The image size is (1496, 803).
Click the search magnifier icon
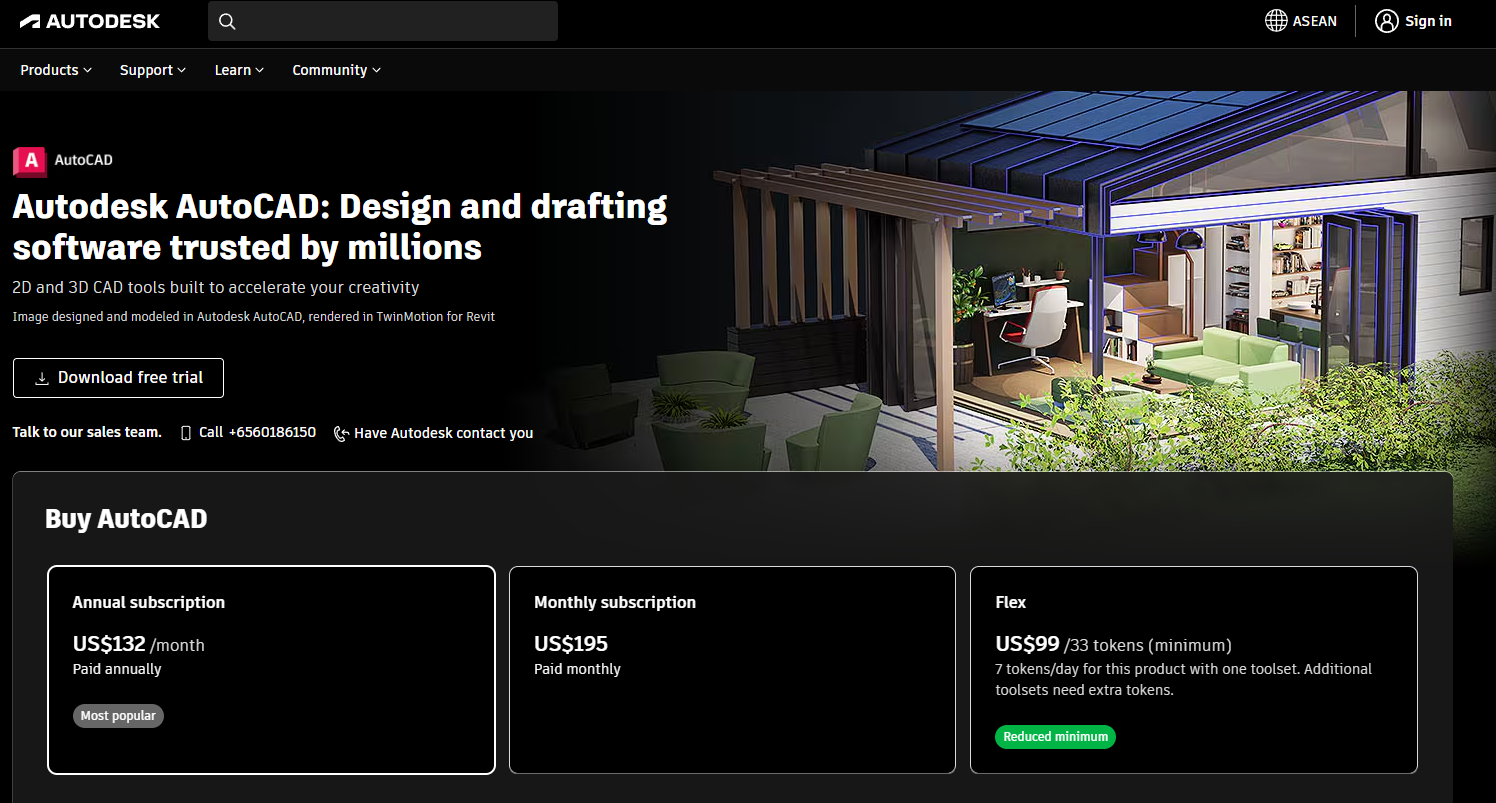(x=227, y=21)
